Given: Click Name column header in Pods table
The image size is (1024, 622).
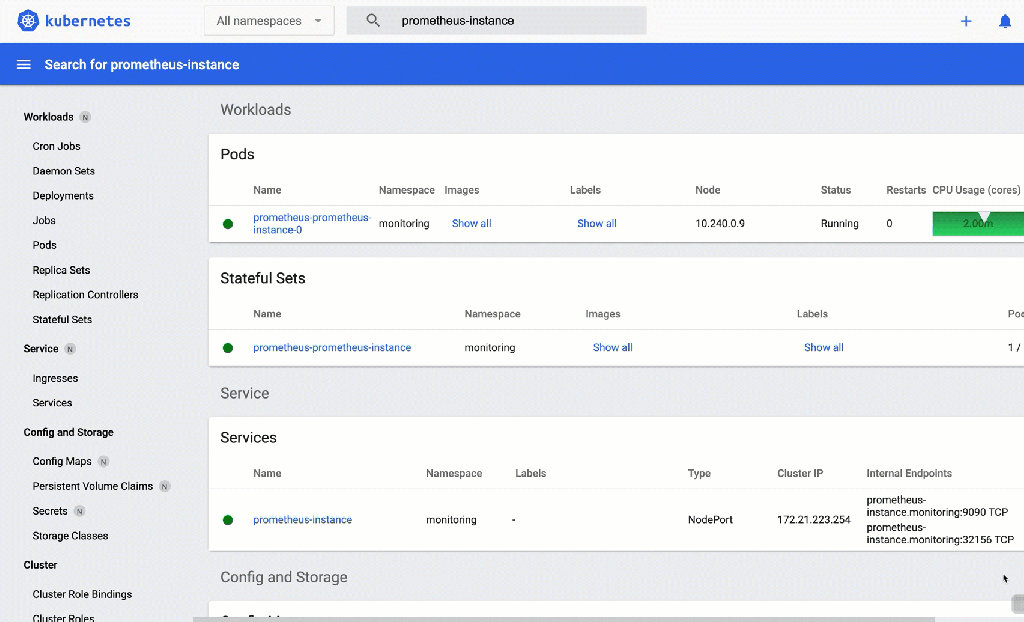Looking at the screenshot, I should tap(267, 190).
